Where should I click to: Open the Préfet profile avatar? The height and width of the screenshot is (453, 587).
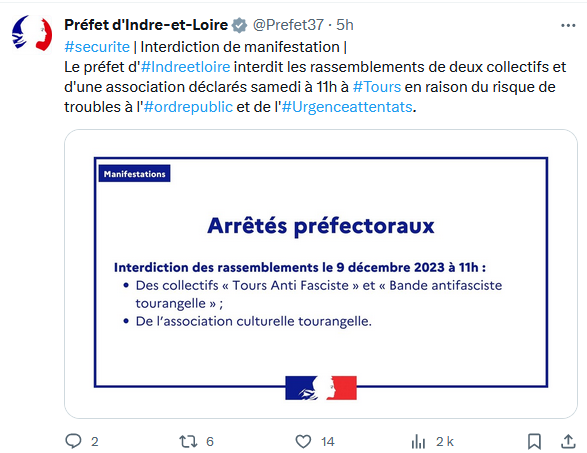tap(32, 33)
